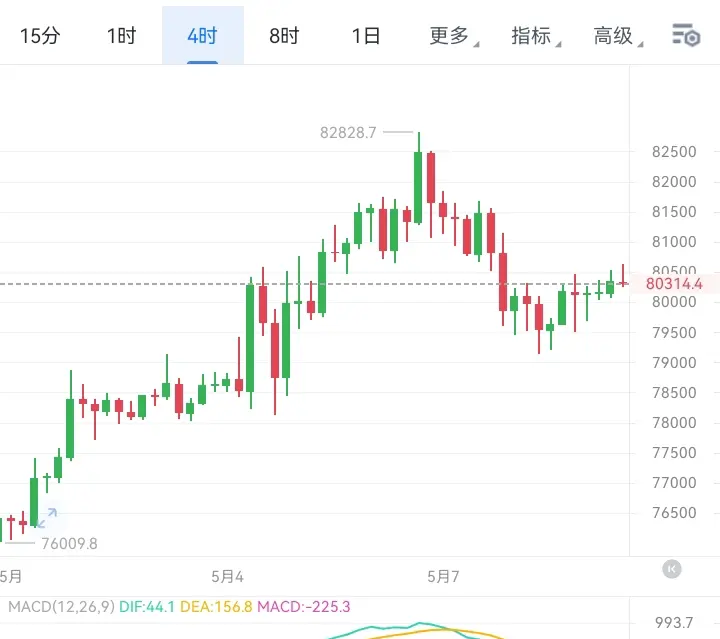Jump to latest candle with round arrow button
The width and height of the screenshot is (720, 639).
671,569
